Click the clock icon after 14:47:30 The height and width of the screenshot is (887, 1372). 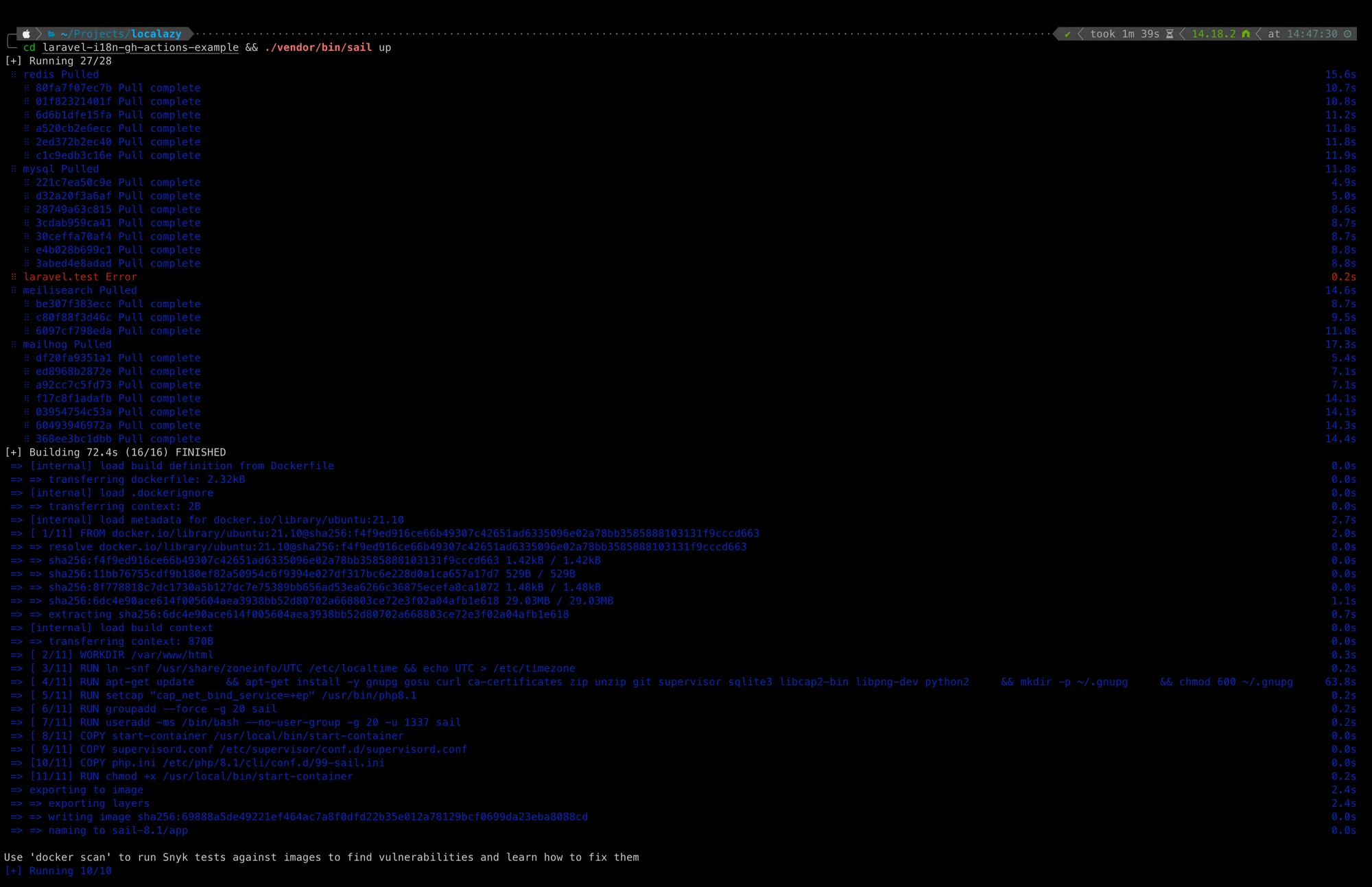(1347, 34)
